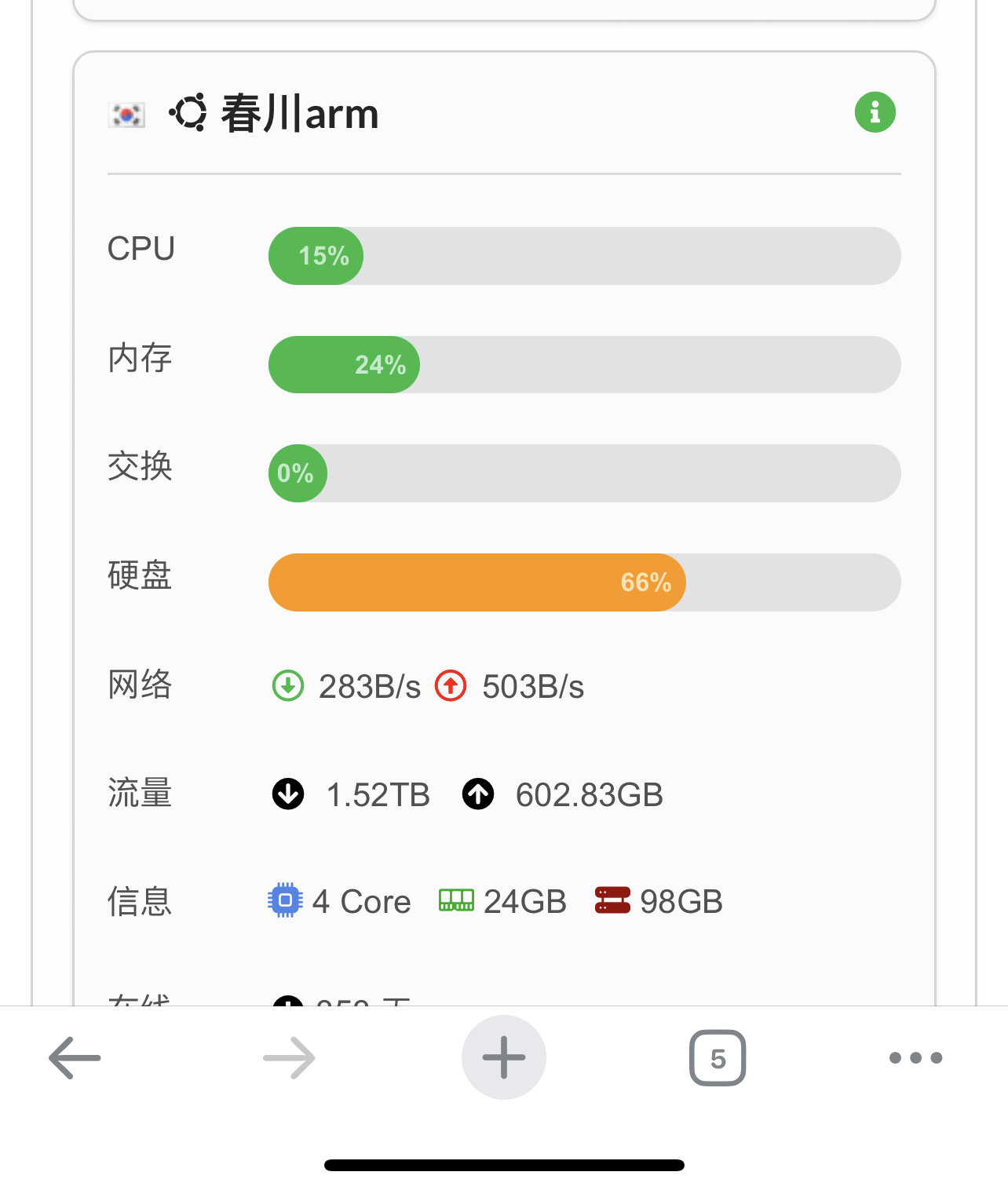Viewport: 1008px width, 1190px height.
Task: Click the South Korea flag icon
Action: pyautogui.click(x=126, y=115)
